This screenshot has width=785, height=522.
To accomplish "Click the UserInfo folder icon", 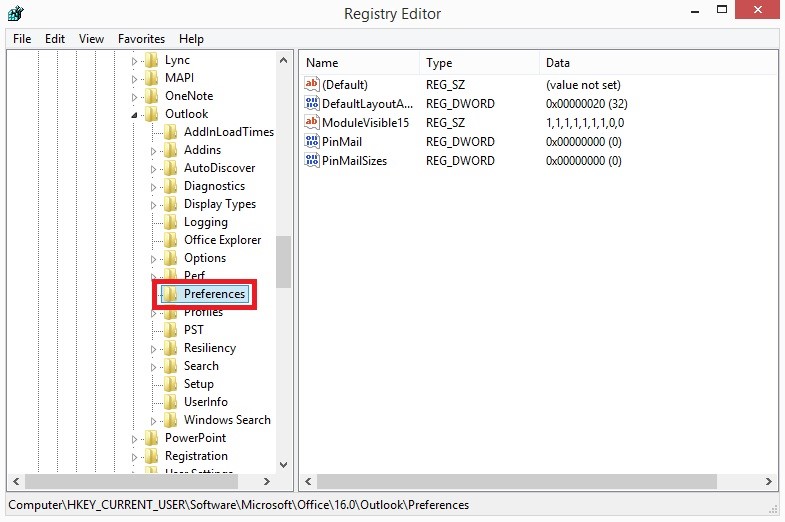I will pyautogui.click(x=171, y=402).
